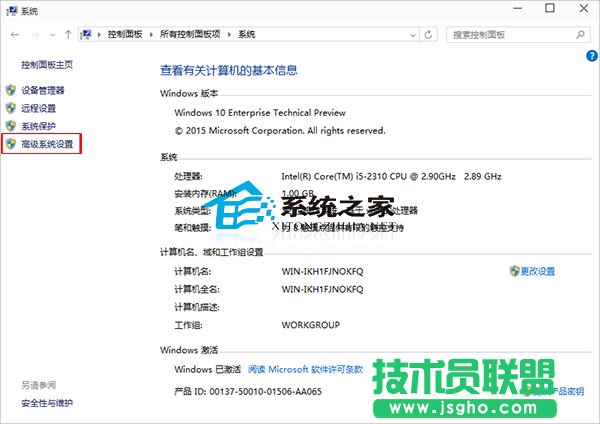Image resolution: width=600 pixels, height=424 pixels.
Task: Select 查看有关计算机的基本信息 heading
Action: point(229,70)
